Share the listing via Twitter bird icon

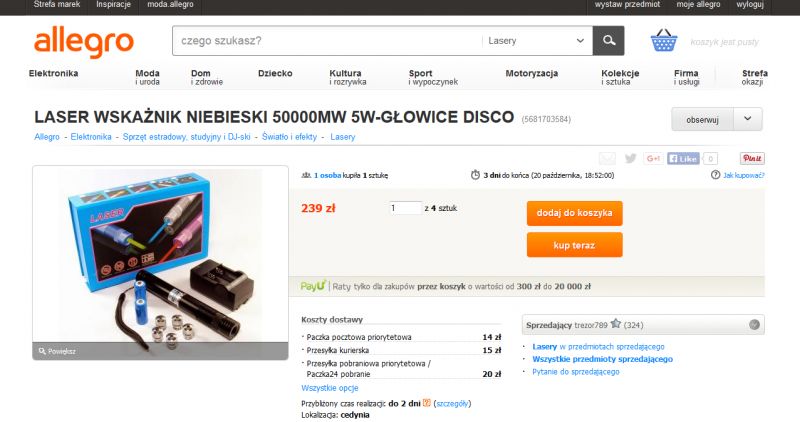(x=631, y=158)
